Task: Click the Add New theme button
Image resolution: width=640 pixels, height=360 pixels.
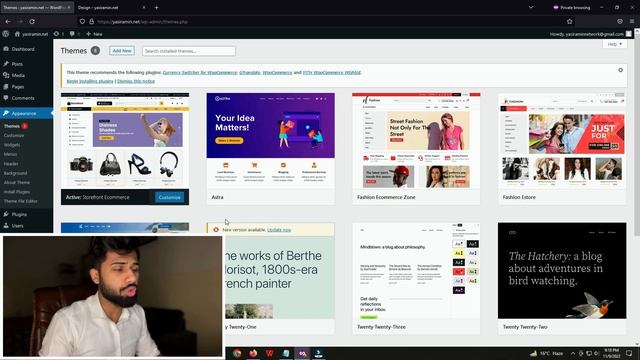Action: click(122, 51)
